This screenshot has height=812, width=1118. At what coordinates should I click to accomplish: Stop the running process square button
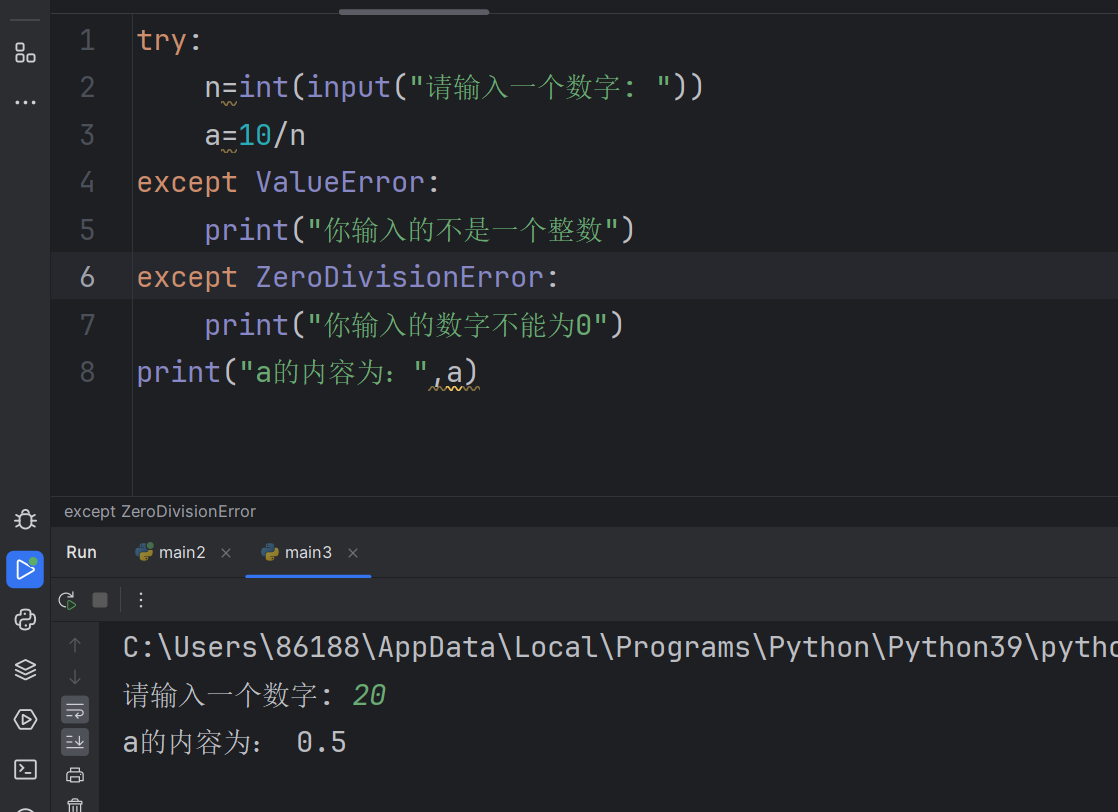tap(100, 600)
